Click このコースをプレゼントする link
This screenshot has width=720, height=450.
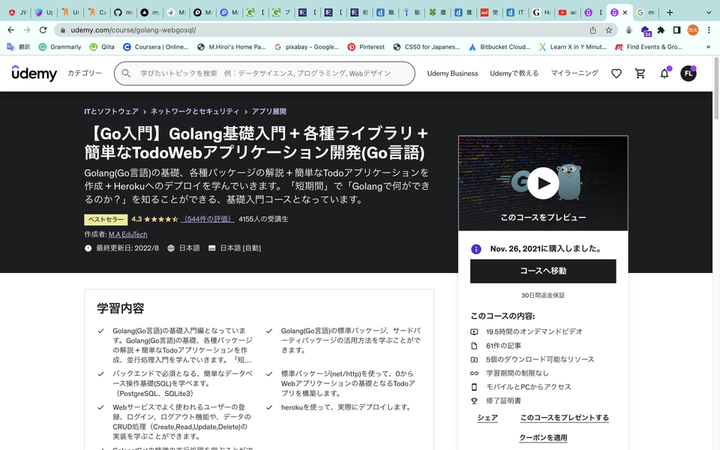[564, 418]
